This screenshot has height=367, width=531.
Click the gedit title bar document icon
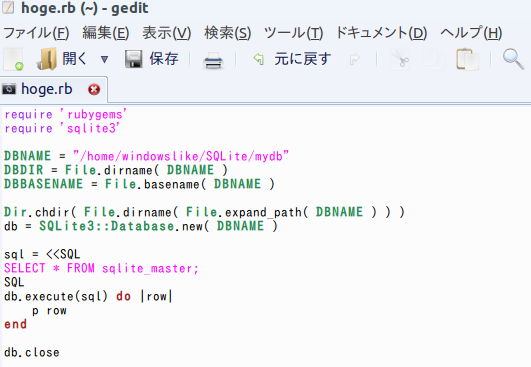click(x=8, y=7)
